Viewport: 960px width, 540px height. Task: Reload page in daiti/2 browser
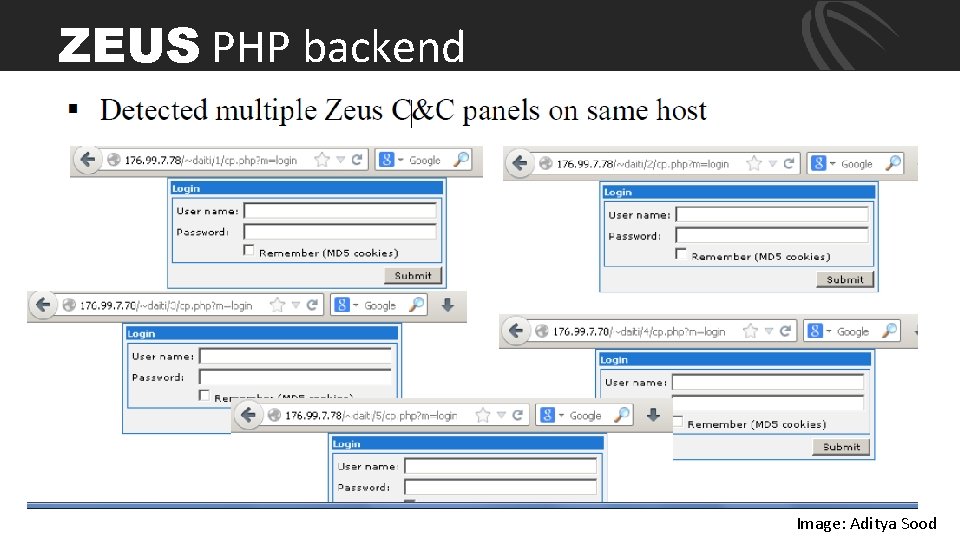789,163
